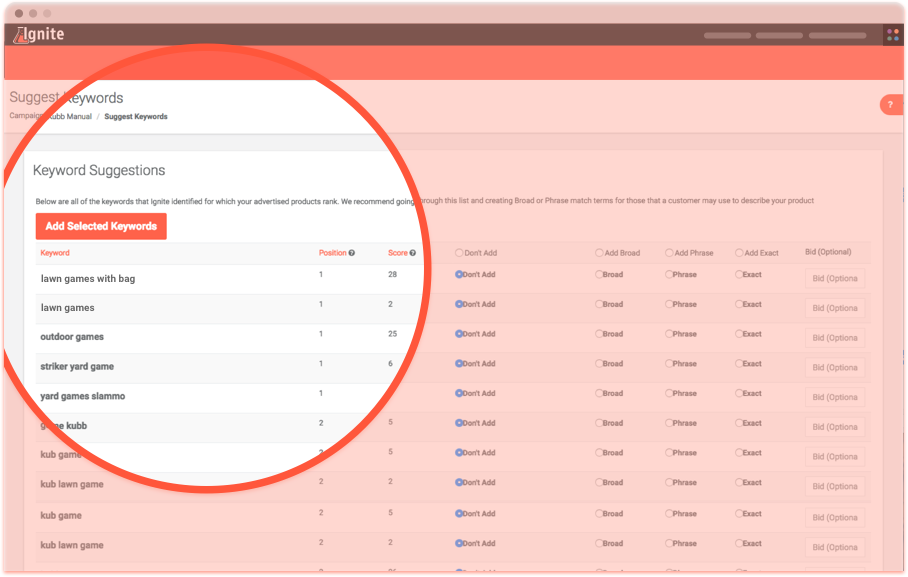Choose Broad for game kubb keyword
The height and width of the screenshot is (577, 908).
tap(599, 423)
